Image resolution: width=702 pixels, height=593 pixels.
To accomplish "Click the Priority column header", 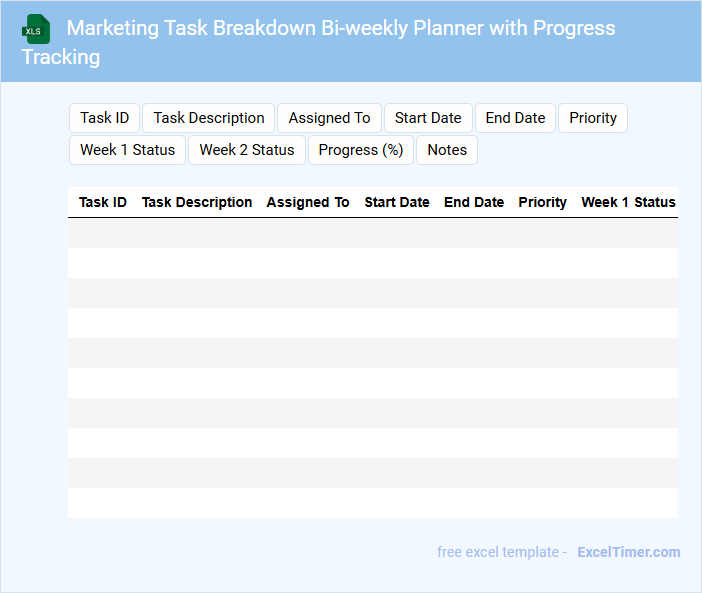I will [543, 202].
